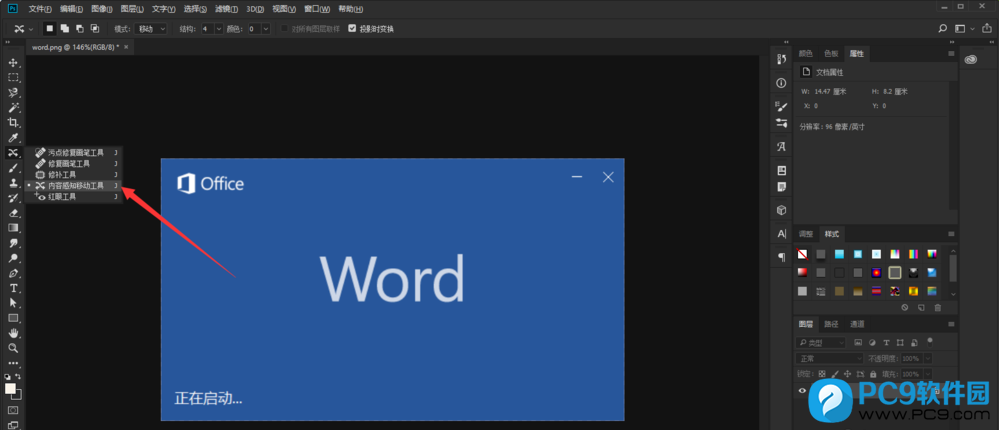Enable 对所有图层取样 checkbox
This screenshot has height=430, width=999.
click(x=284, y=29)
